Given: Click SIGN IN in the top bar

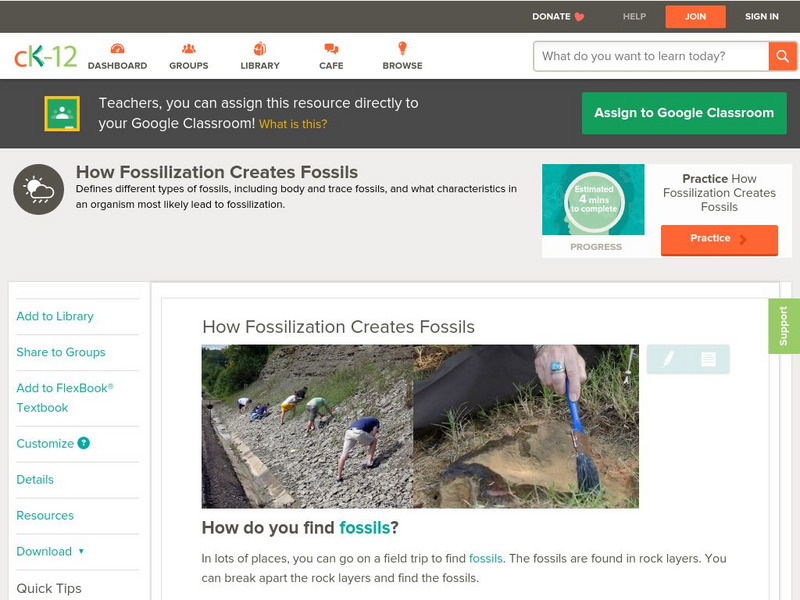Looking at the screenshot, I should (x=762, y=17).
